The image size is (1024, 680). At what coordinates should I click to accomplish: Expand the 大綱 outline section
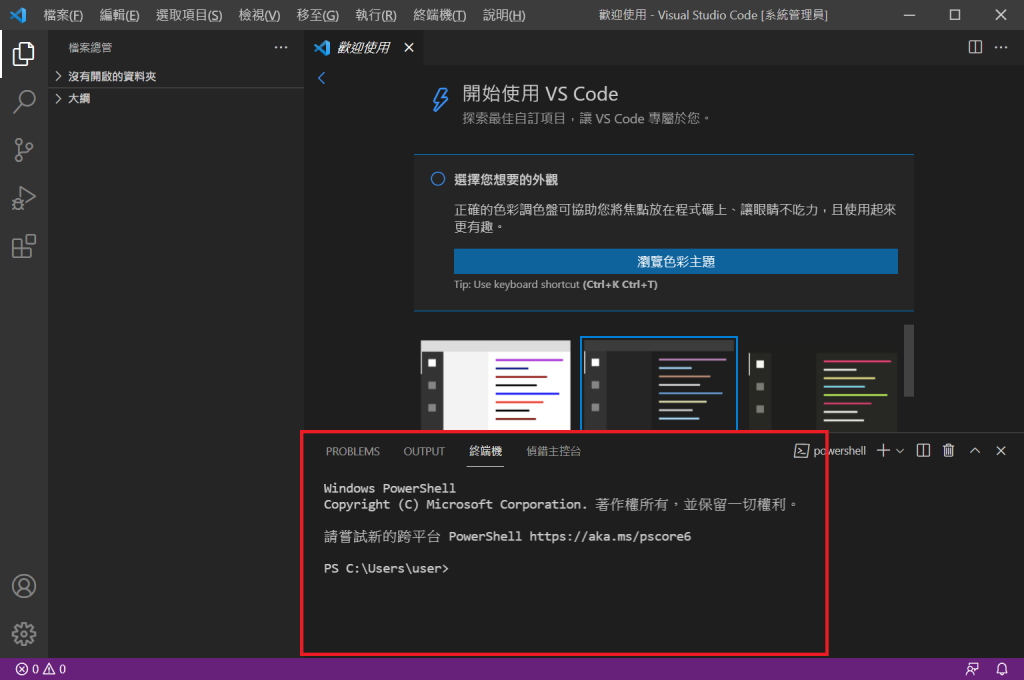(176, 99)
